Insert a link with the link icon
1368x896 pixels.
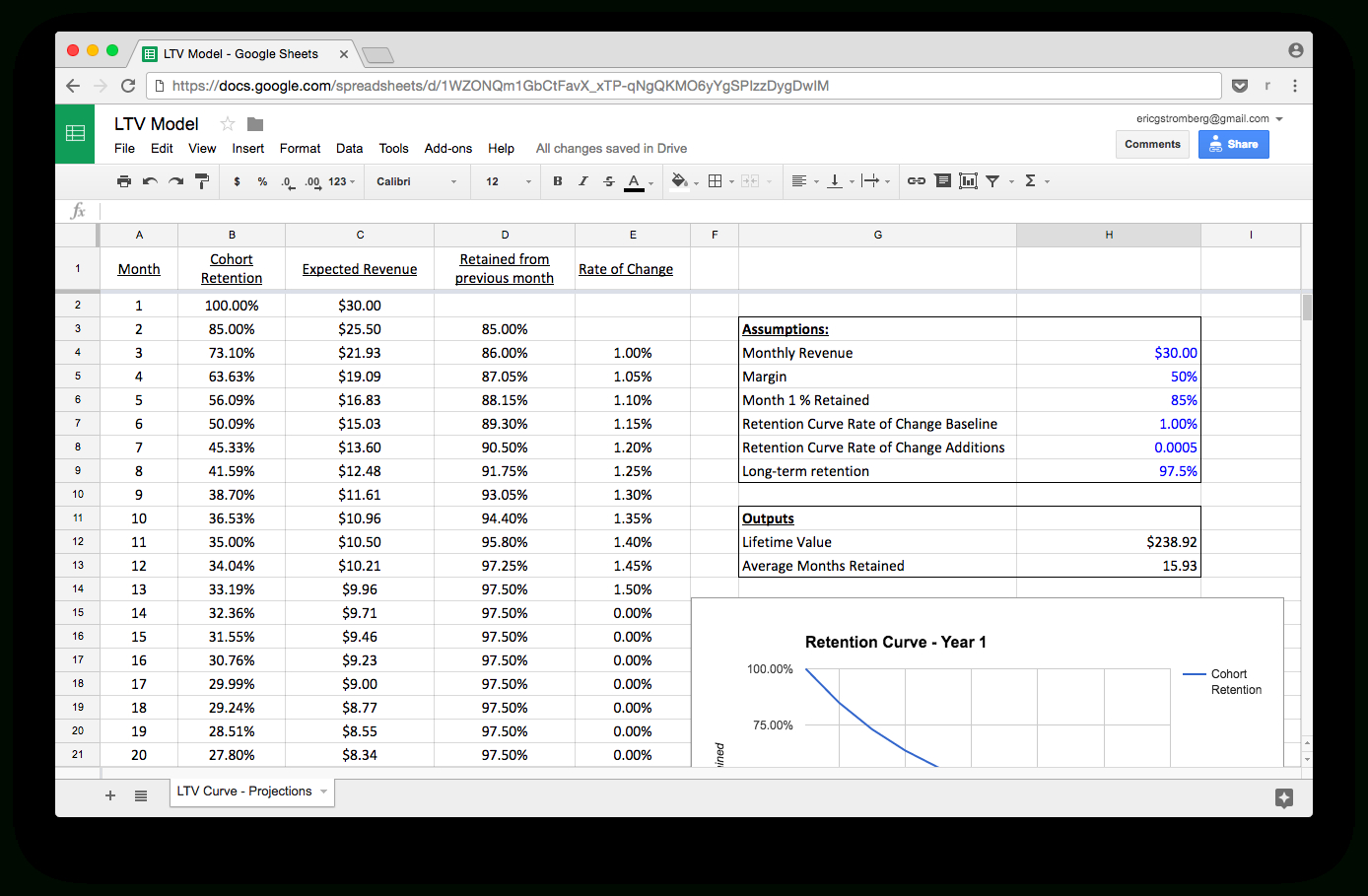click(917, 180)
